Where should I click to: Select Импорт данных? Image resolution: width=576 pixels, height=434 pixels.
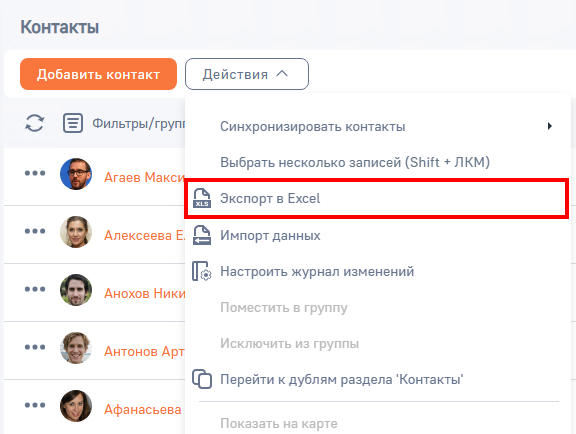[x=377, y=235]
